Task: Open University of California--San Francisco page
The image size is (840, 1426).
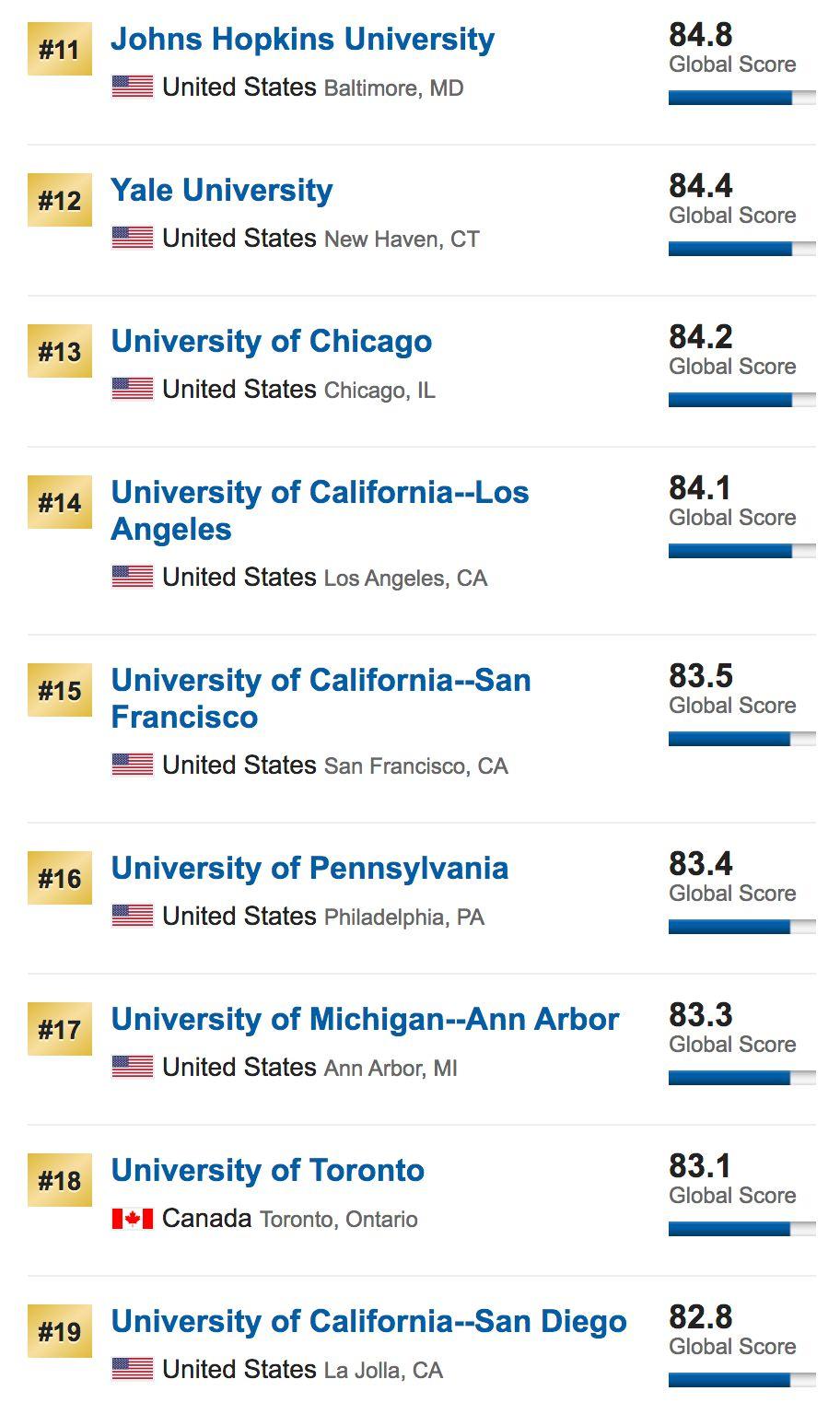Action: [x=321, y=698]
